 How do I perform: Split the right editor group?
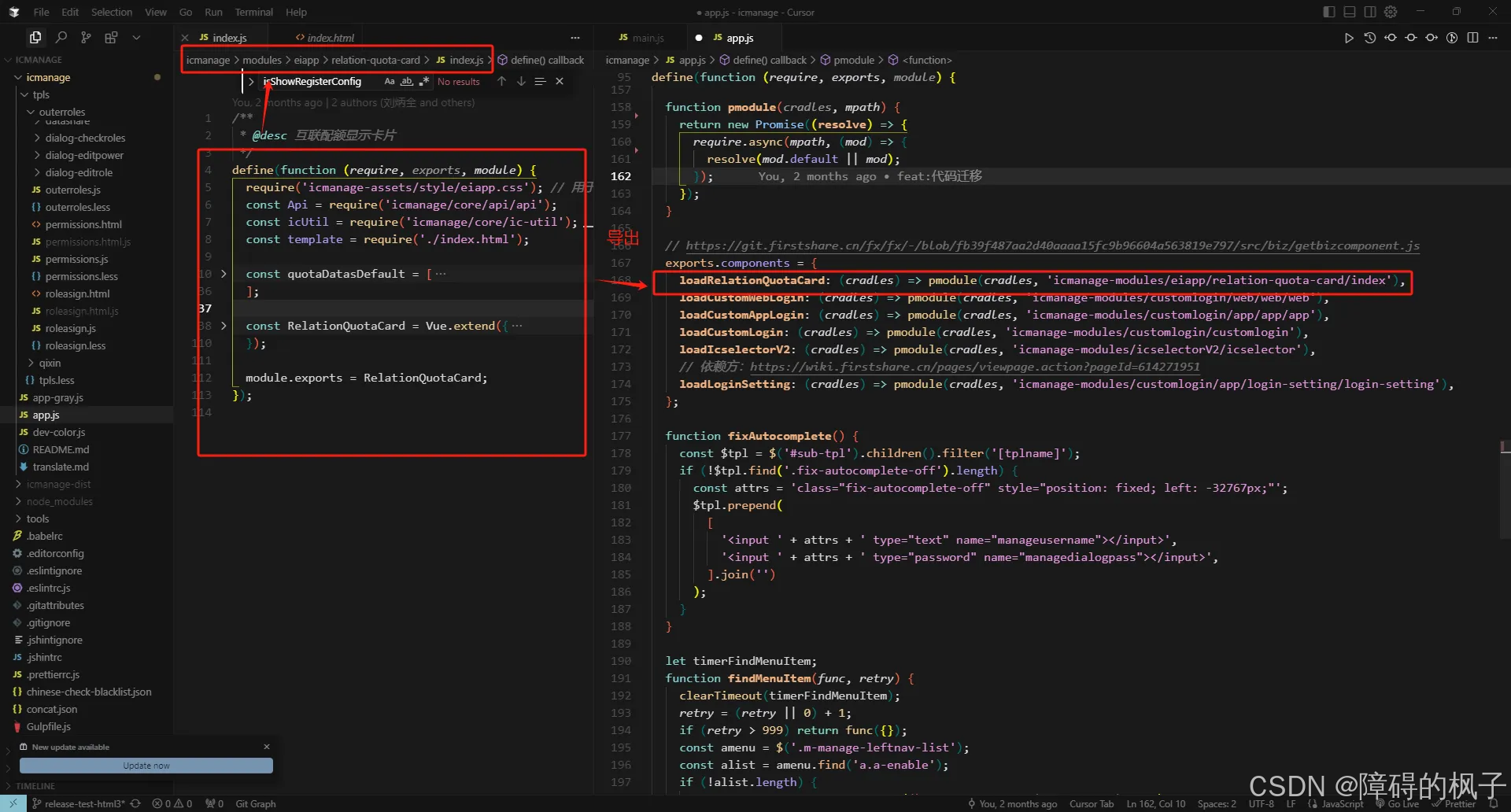[1472, 38]
